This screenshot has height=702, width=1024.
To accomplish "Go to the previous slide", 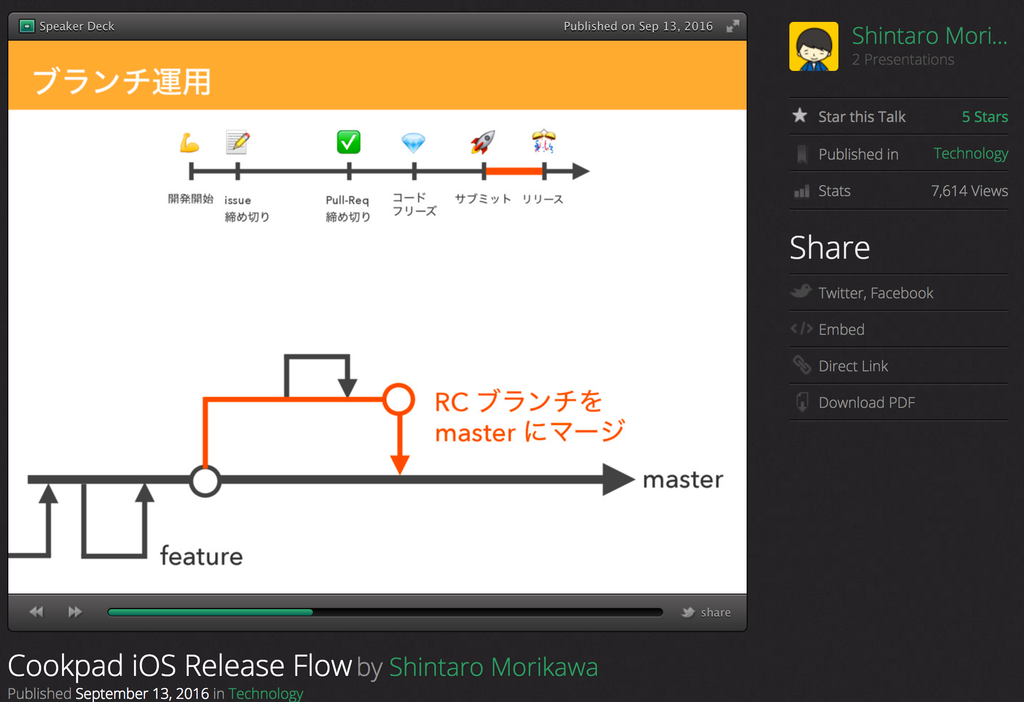I will click(37, 612).
